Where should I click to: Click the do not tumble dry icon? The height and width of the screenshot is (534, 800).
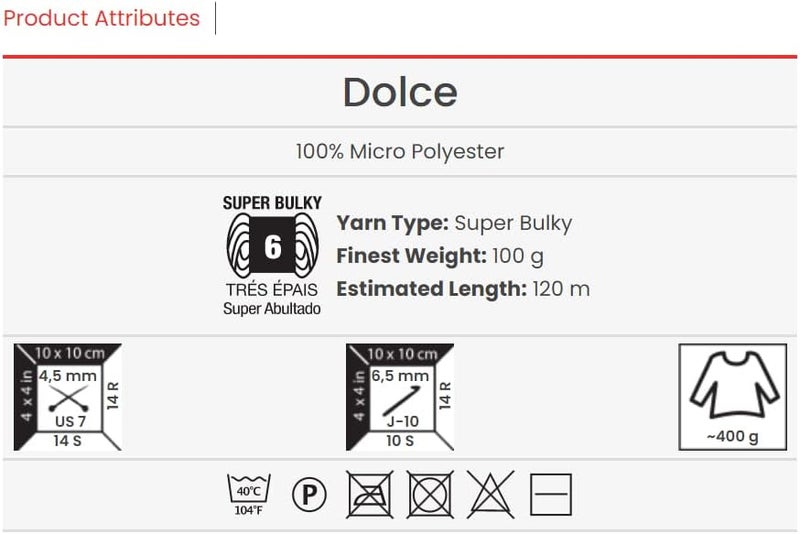point(430,494)
